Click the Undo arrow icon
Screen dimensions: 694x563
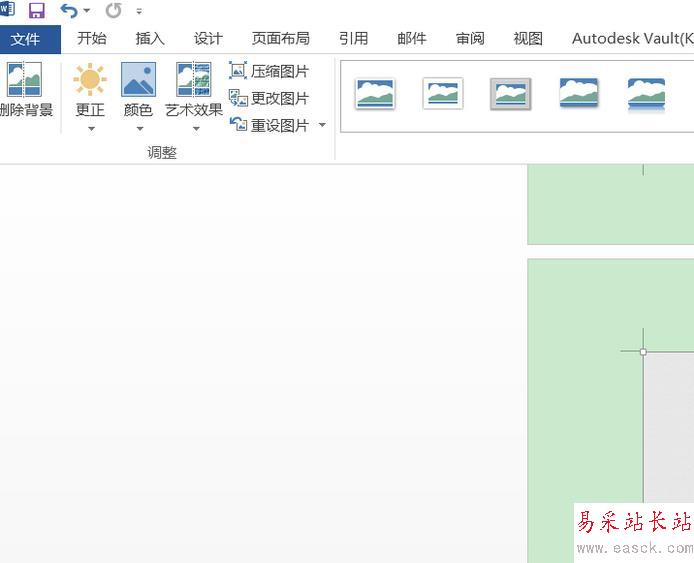click(69, 11)
